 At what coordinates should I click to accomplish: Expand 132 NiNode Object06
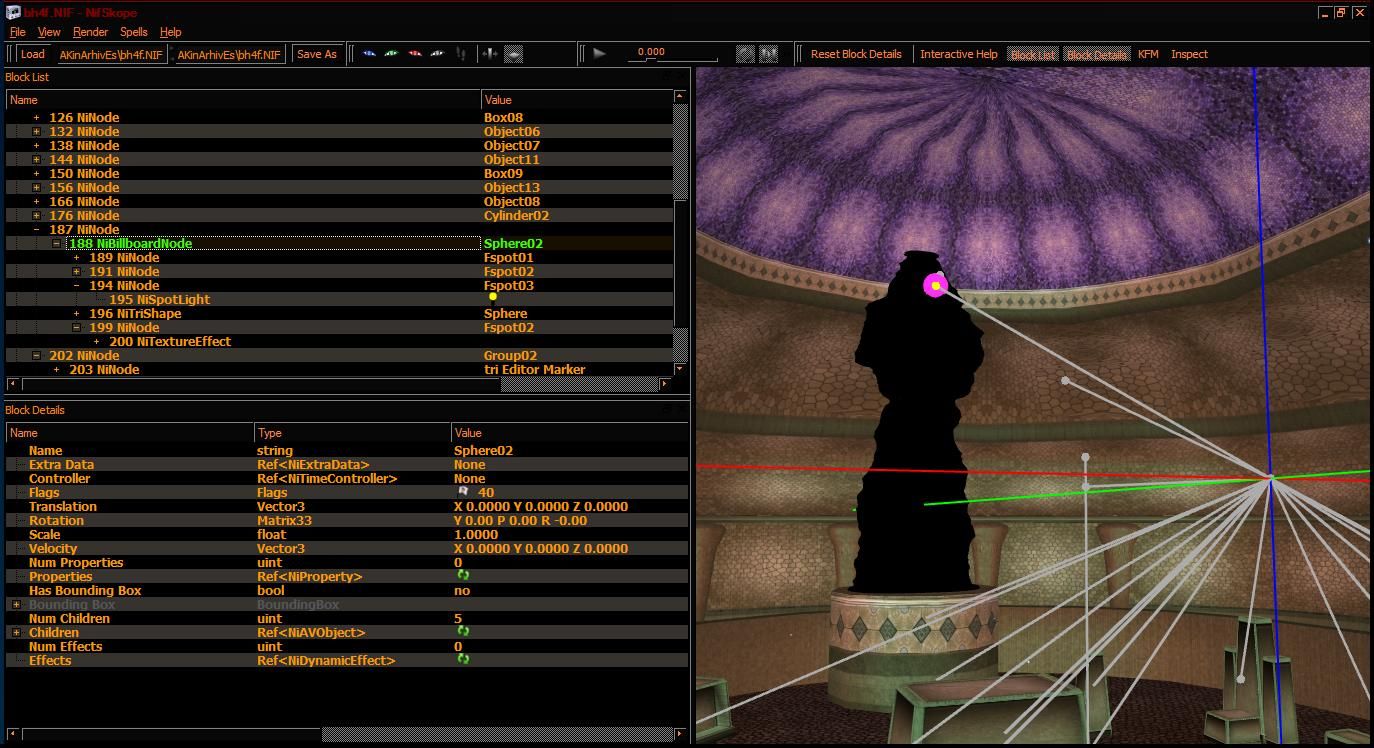(37, 131)
